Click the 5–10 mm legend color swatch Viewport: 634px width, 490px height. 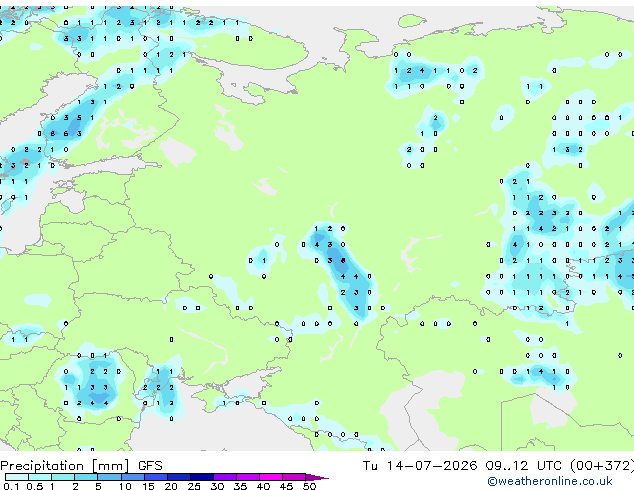[109, 477]
